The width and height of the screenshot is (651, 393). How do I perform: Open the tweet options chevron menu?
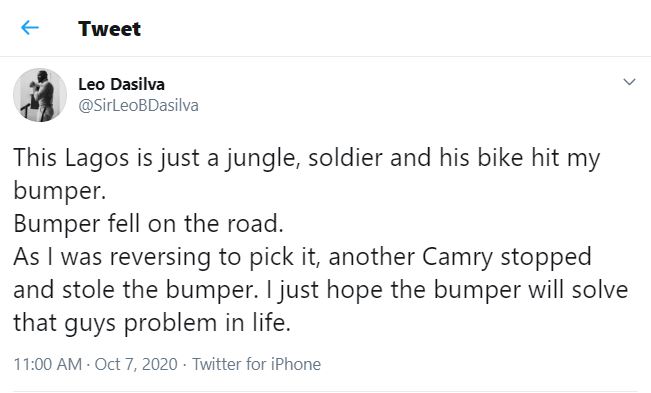[629, 82]
